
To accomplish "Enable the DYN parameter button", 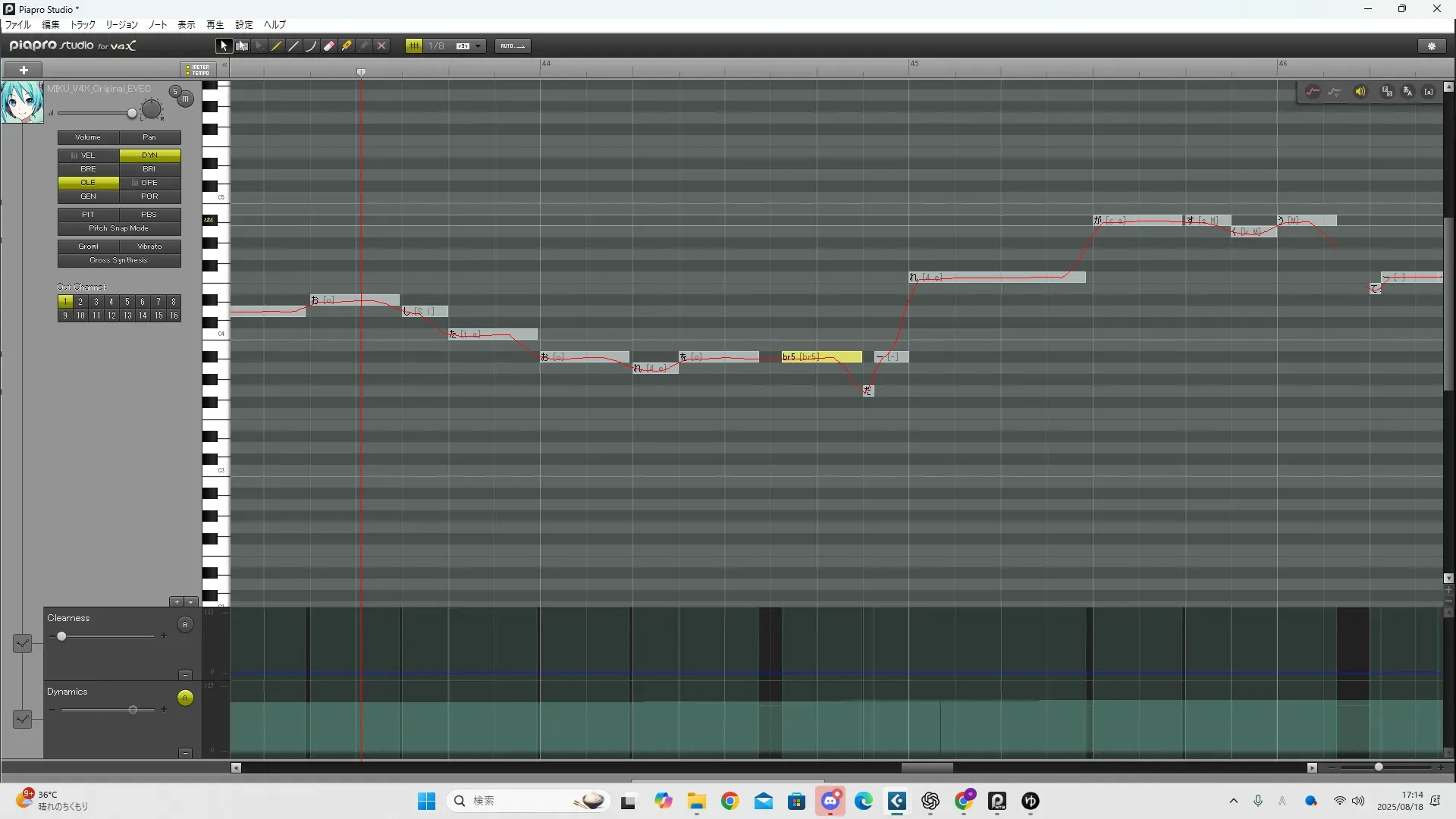I will 149,155.
